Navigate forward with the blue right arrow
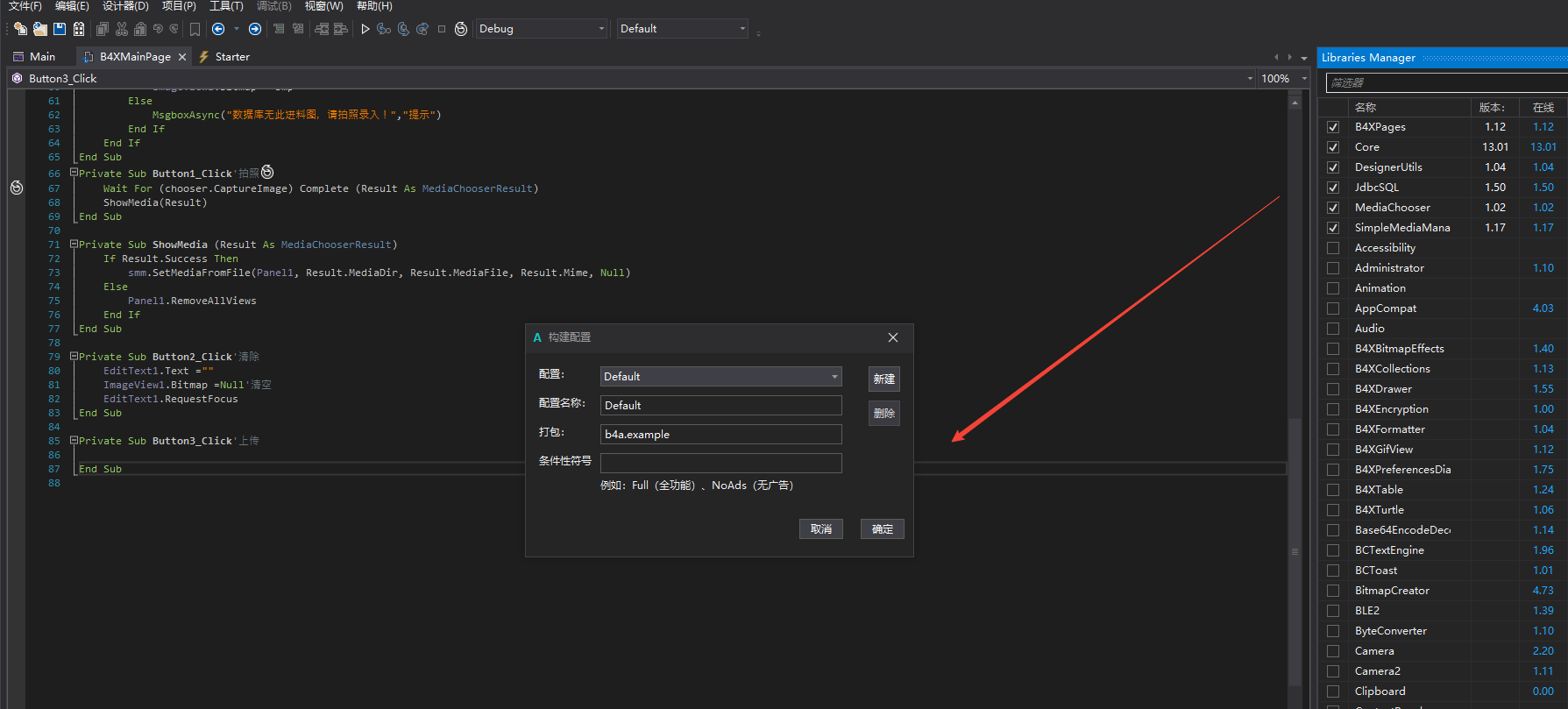Viewport: 1568px width, 709px height. pyautogui.click(x=255, y=29)
